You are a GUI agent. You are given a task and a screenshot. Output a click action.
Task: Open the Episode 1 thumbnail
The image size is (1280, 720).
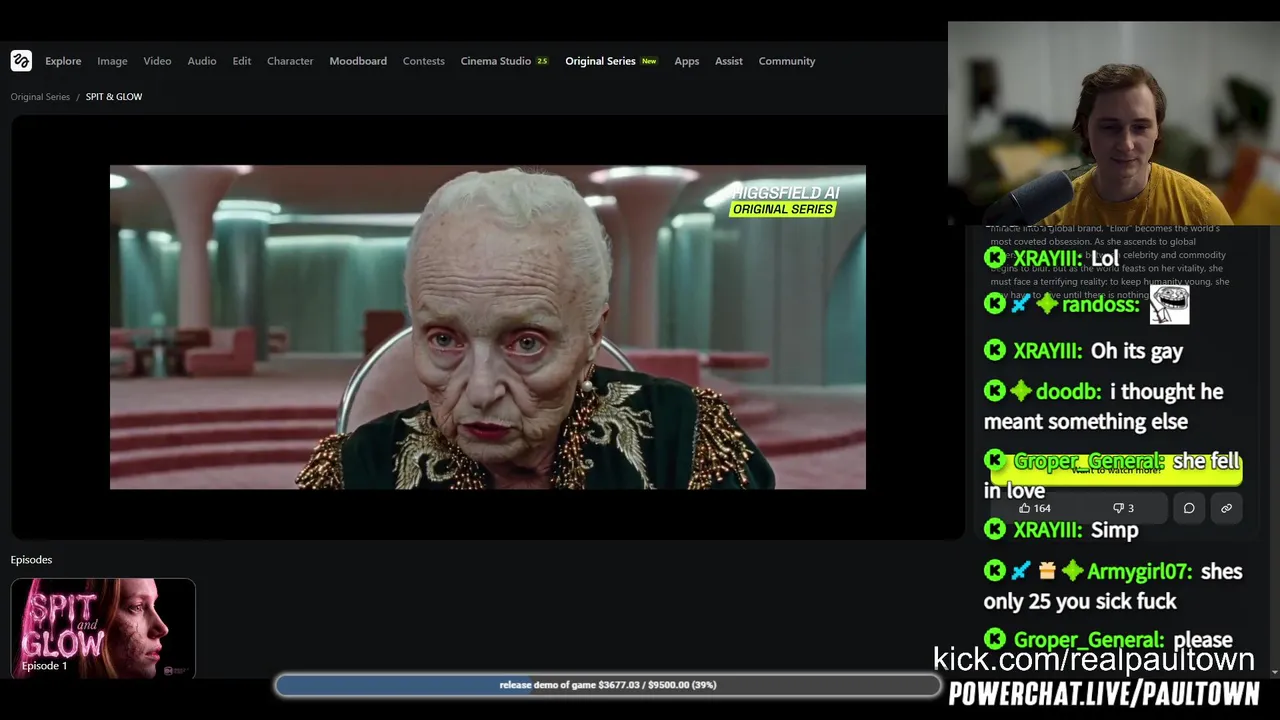[103, 628]
